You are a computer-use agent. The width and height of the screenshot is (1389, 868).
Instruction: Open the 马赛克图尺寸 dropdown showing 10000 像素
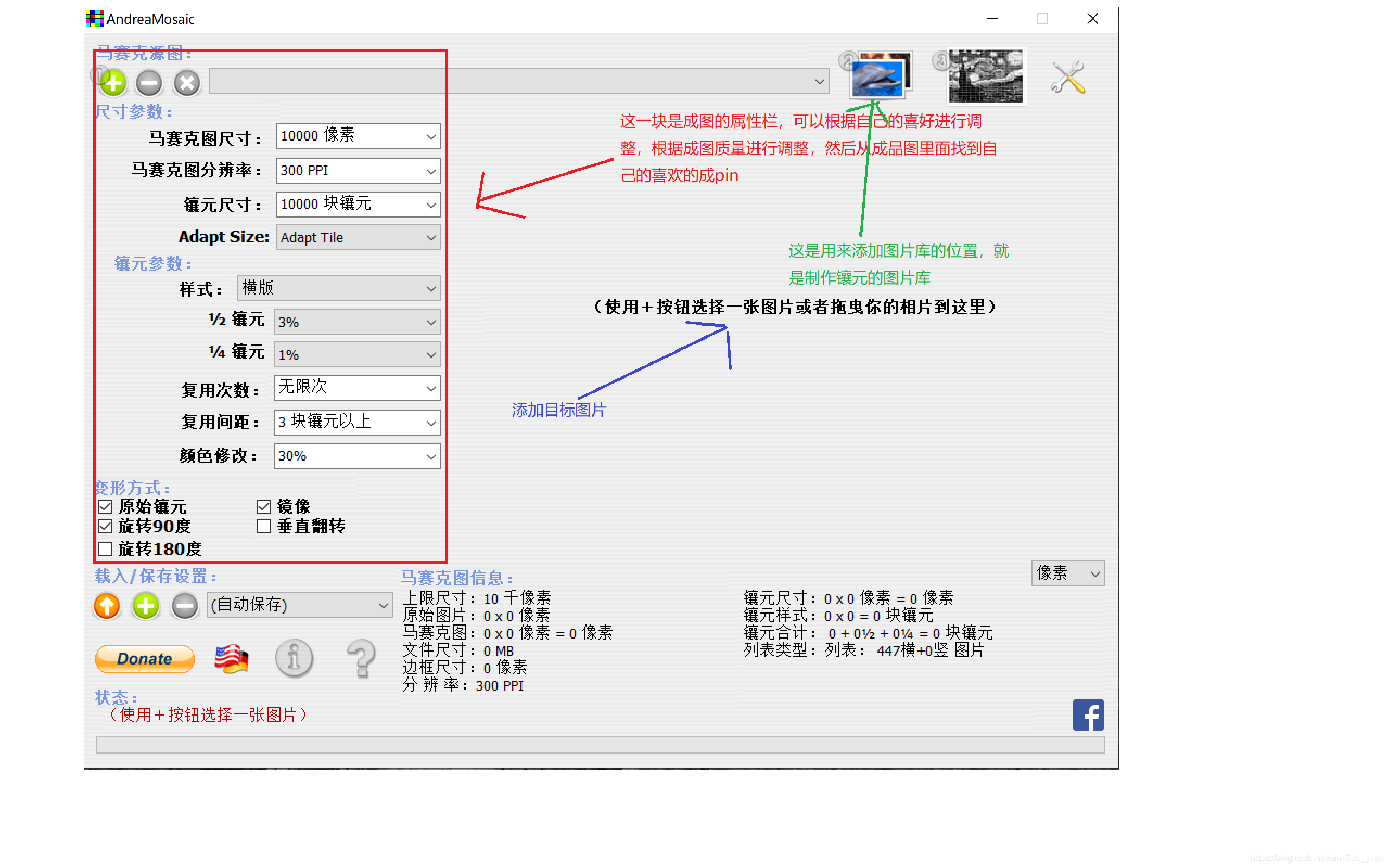(x=358, y=136)
